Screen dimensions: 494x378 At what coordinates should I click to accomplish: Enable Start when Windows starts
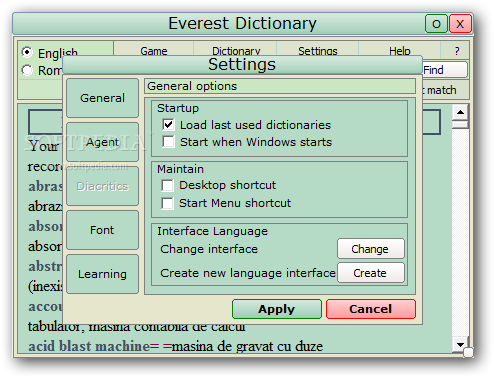[x=168, y=142]
